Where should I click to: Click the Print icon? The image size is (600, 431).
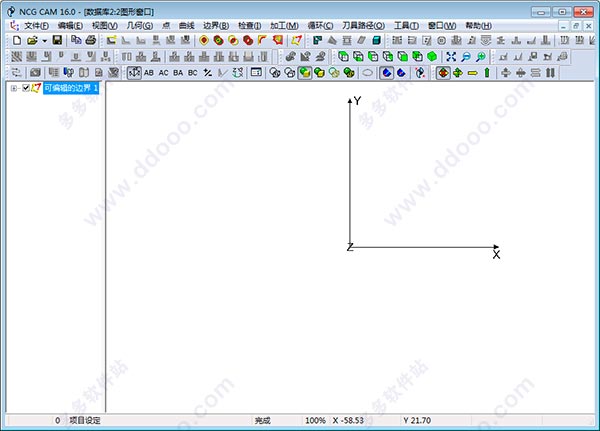coord(91,40)
